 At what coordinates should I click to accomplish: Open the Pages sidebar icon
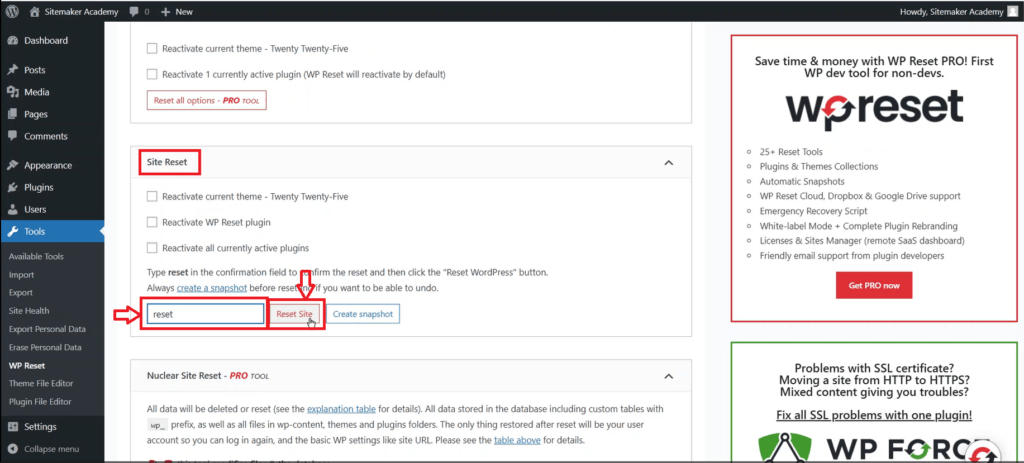[x=12, y=114]
